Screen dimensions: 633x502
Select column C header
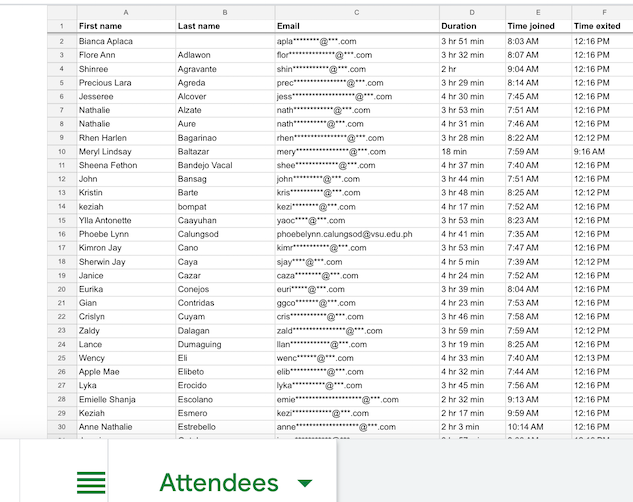[356, 11]
